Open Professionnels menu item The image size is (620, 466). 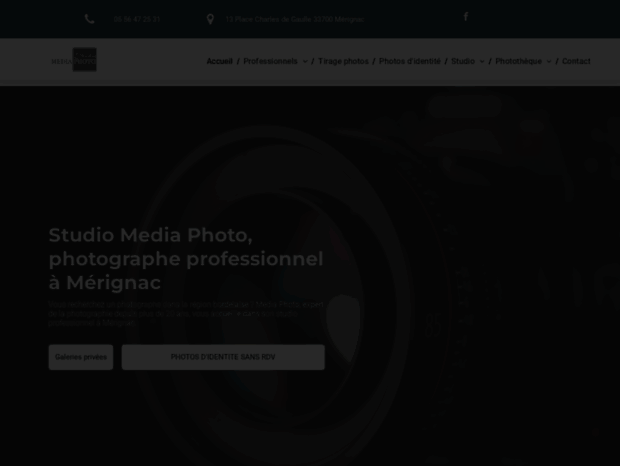(x=270, y=61)
